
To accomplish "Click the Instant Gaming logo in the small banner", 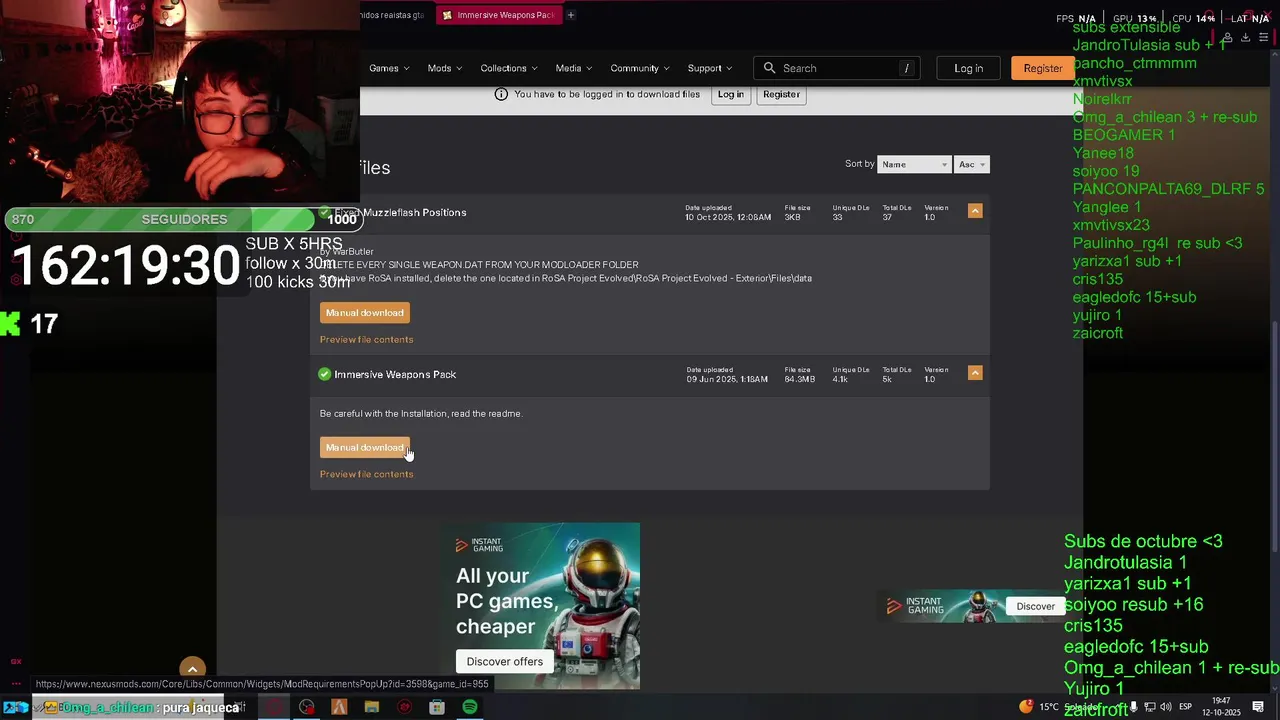I will tap(915, 606).
